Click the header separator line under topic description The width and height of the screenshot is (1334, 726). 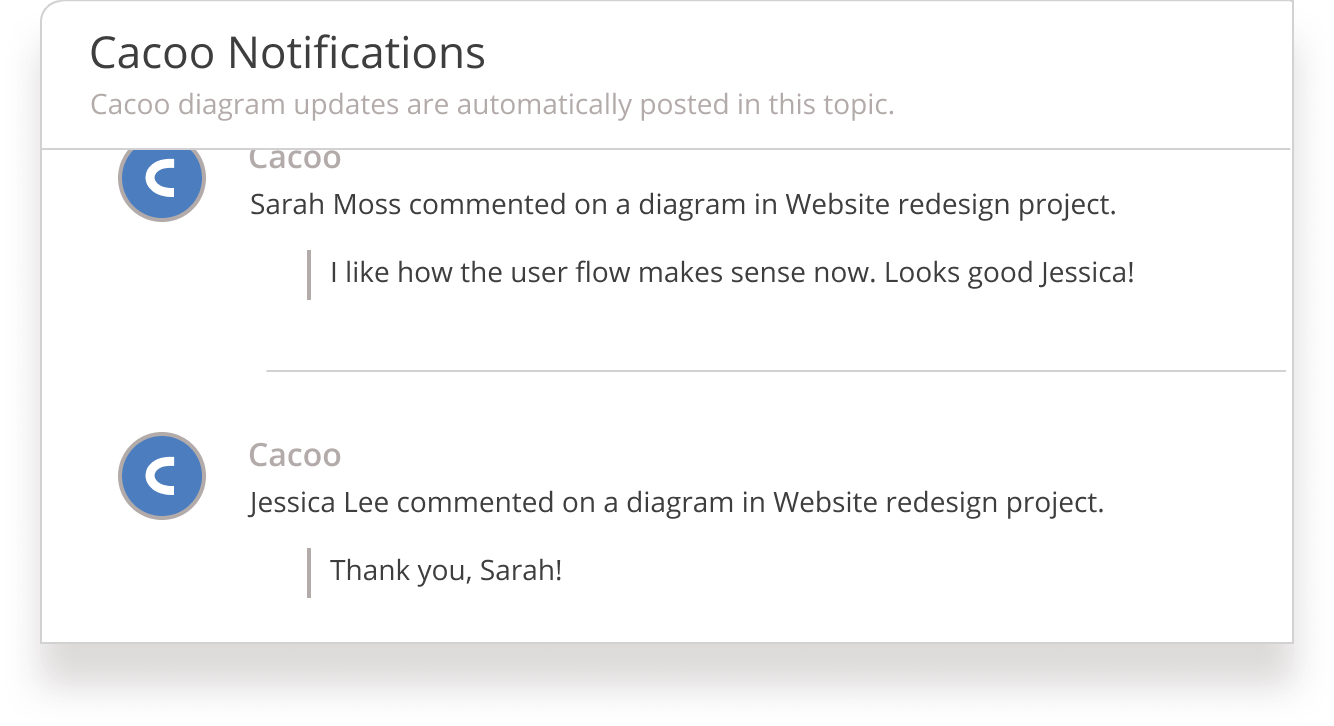click(x=667, y=149)
